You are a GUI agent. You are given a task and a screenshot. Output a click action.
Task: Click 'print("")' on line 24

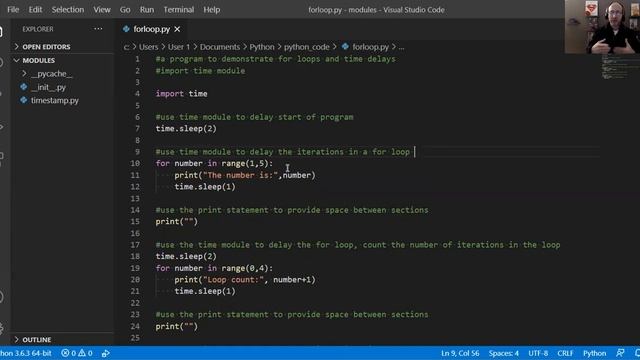[x=176, y=327]
